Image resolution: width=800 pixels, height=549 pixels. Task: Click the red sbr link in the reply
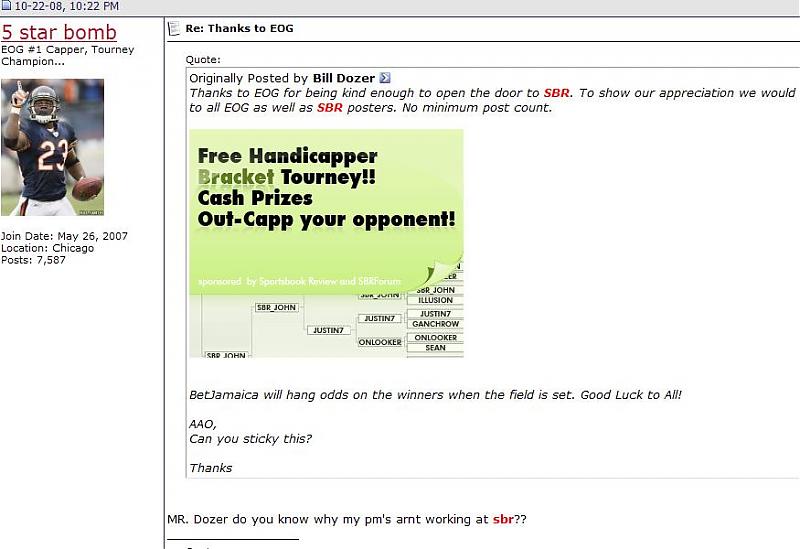pyautogui.click(x=503, y=520)
